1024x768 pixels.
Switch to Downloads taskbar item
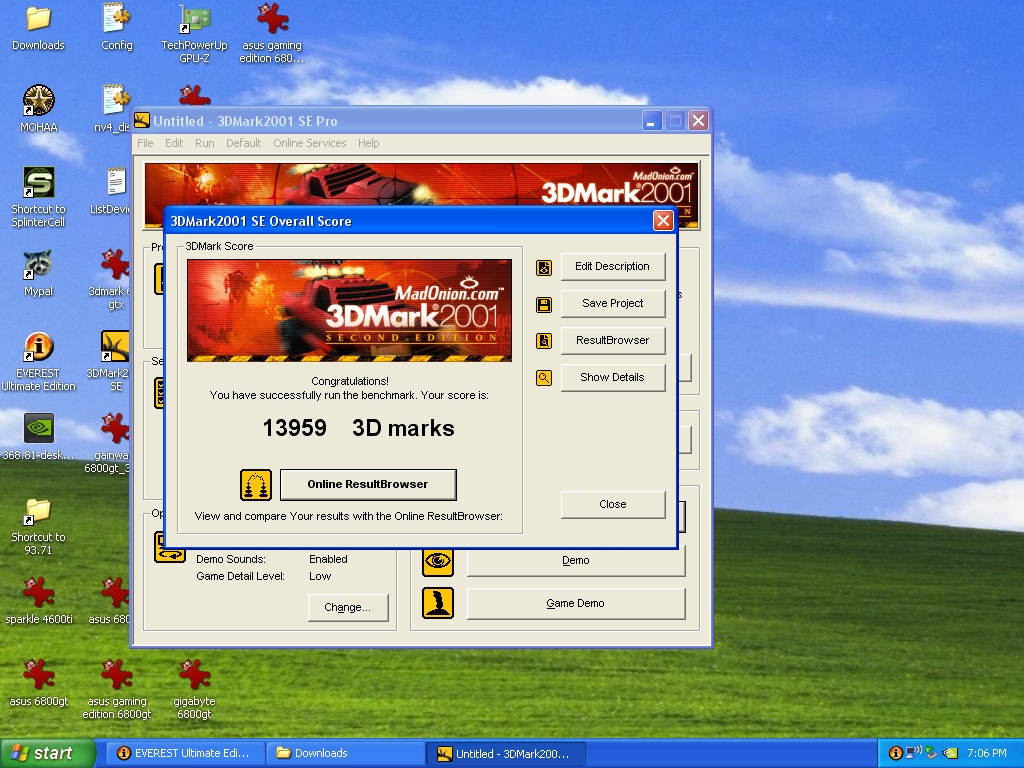coord(345,753)
